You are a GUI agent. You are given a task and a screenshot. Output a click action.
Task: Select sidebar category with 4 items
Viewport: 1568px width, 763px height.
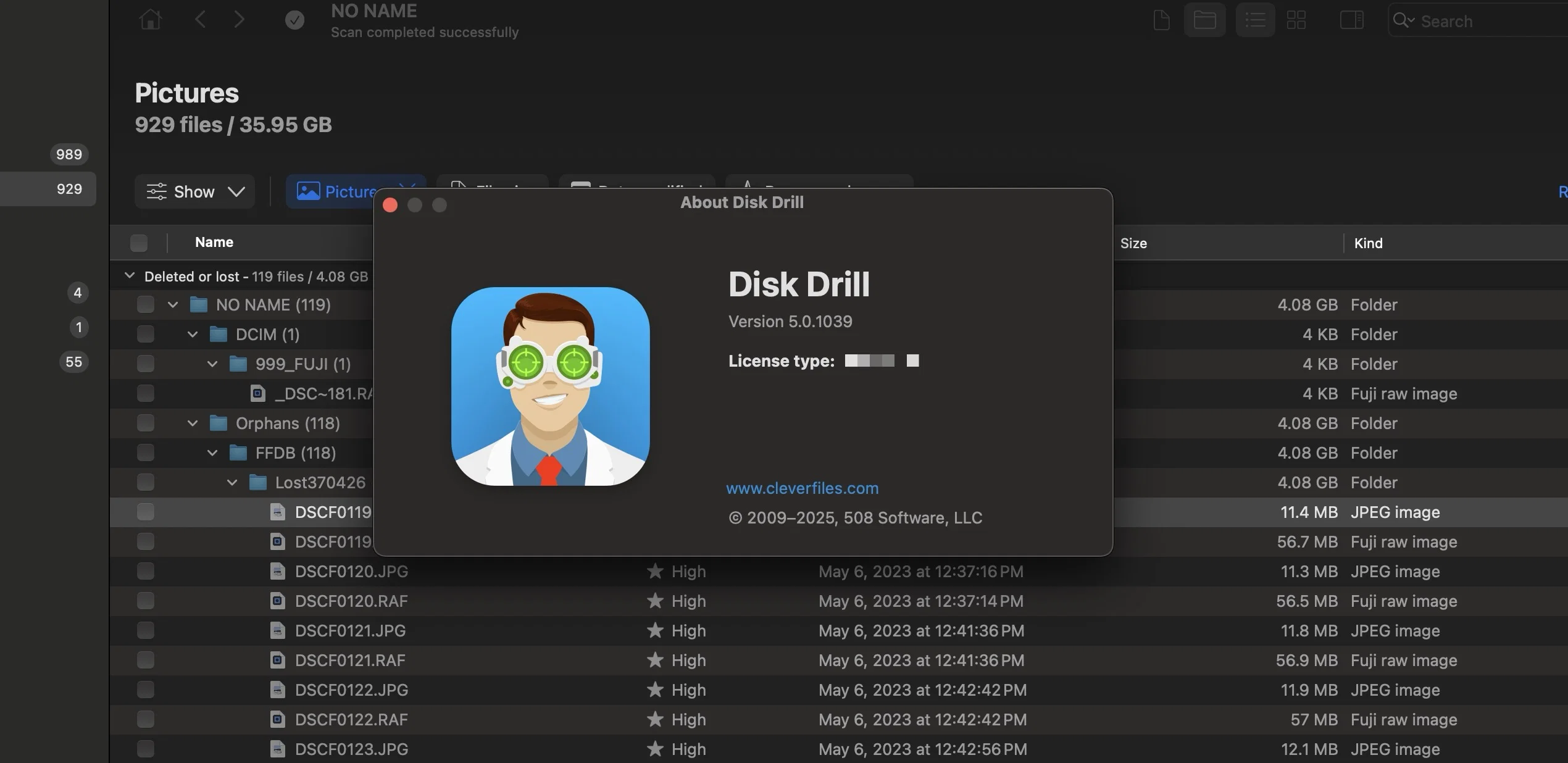78,293
